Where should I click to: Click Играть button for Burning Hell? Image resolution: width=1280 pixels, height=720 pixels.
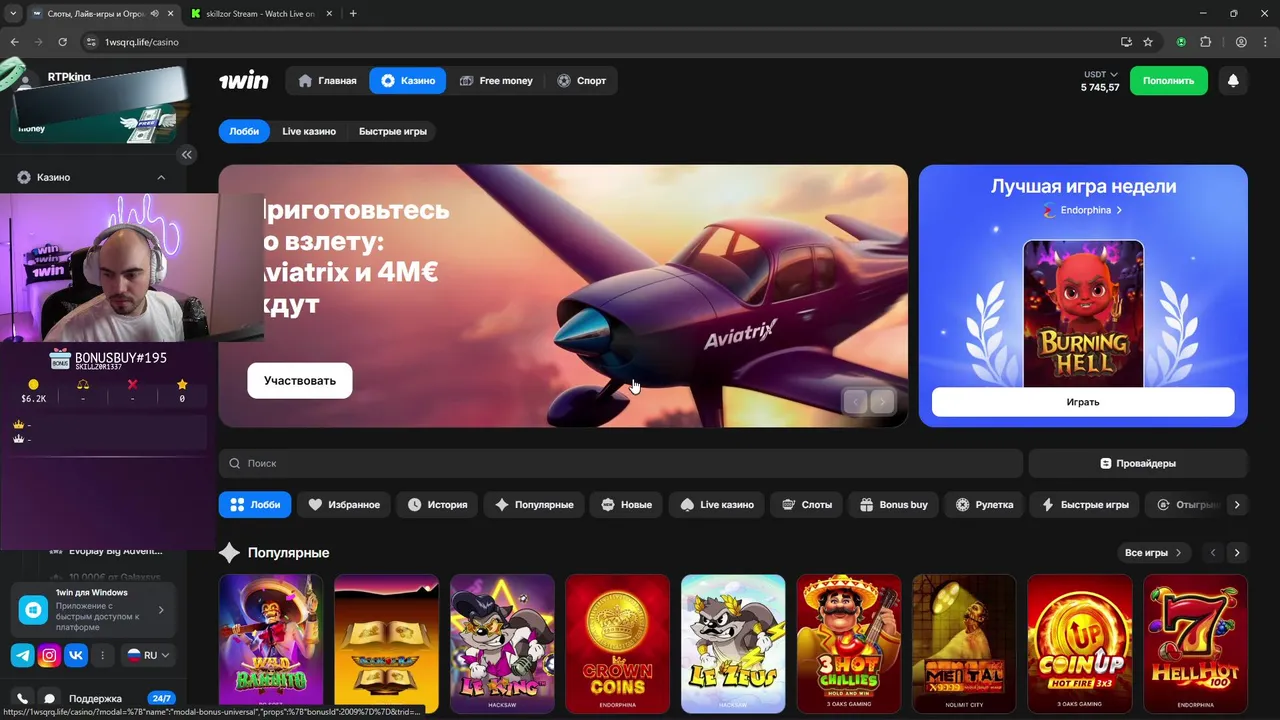coord(1083,402)
